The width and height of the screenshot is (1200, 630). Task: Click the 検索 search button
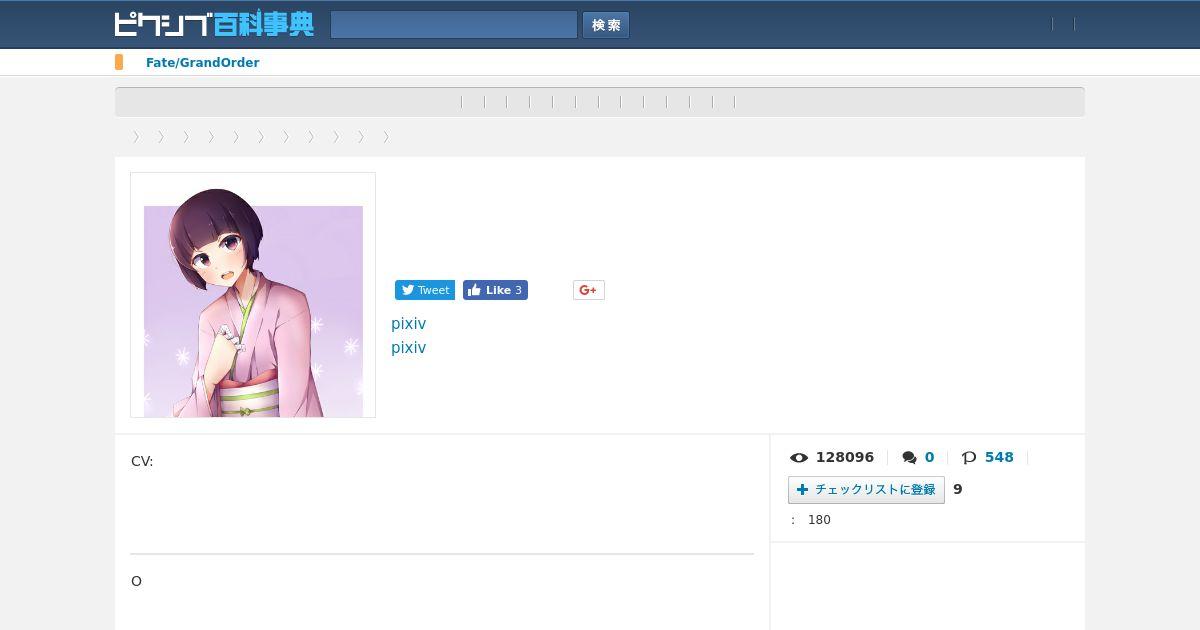click(x=606, y=25)
